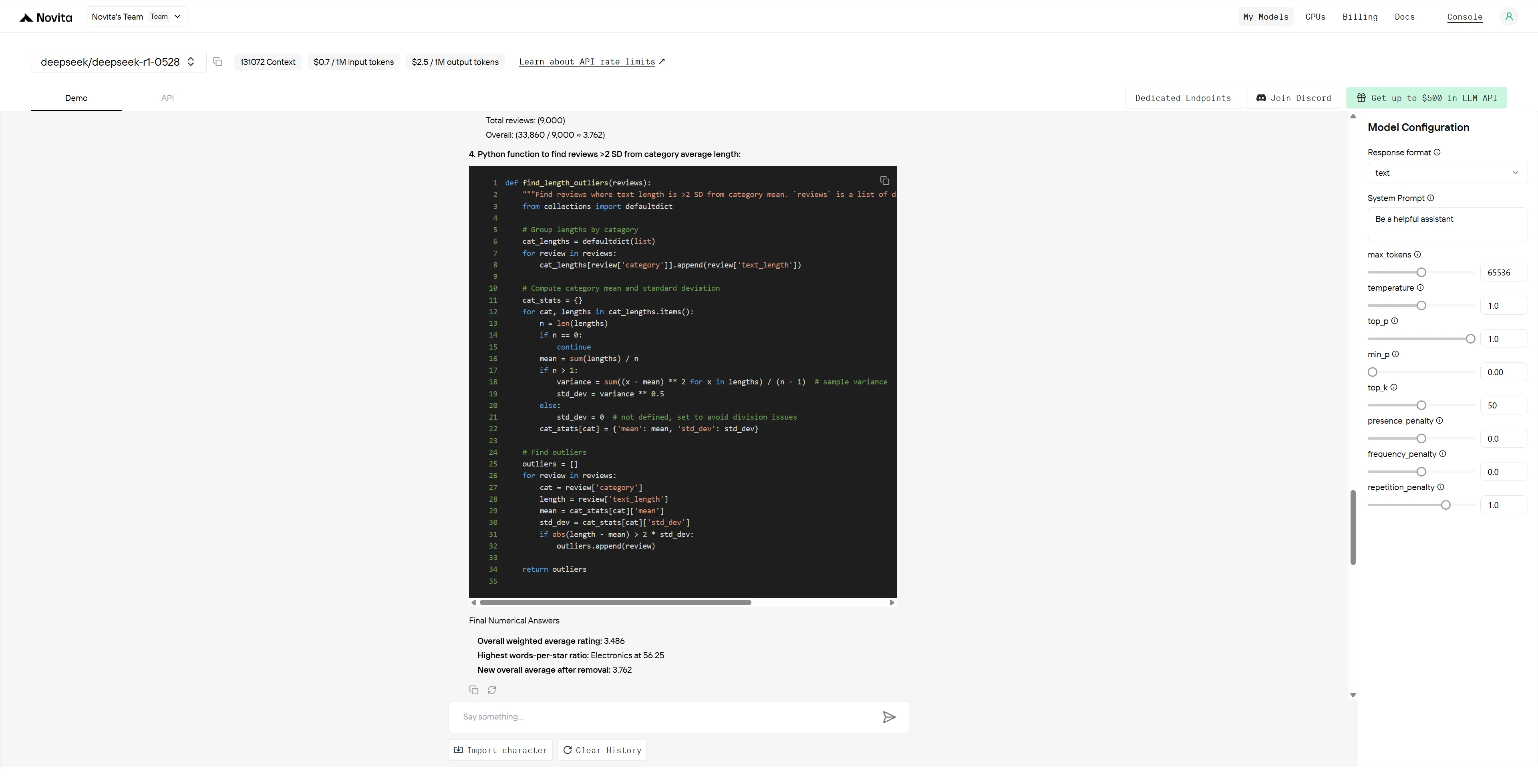1538x784 pixels.
Task: Send the chat message
Action: (889, 717)
